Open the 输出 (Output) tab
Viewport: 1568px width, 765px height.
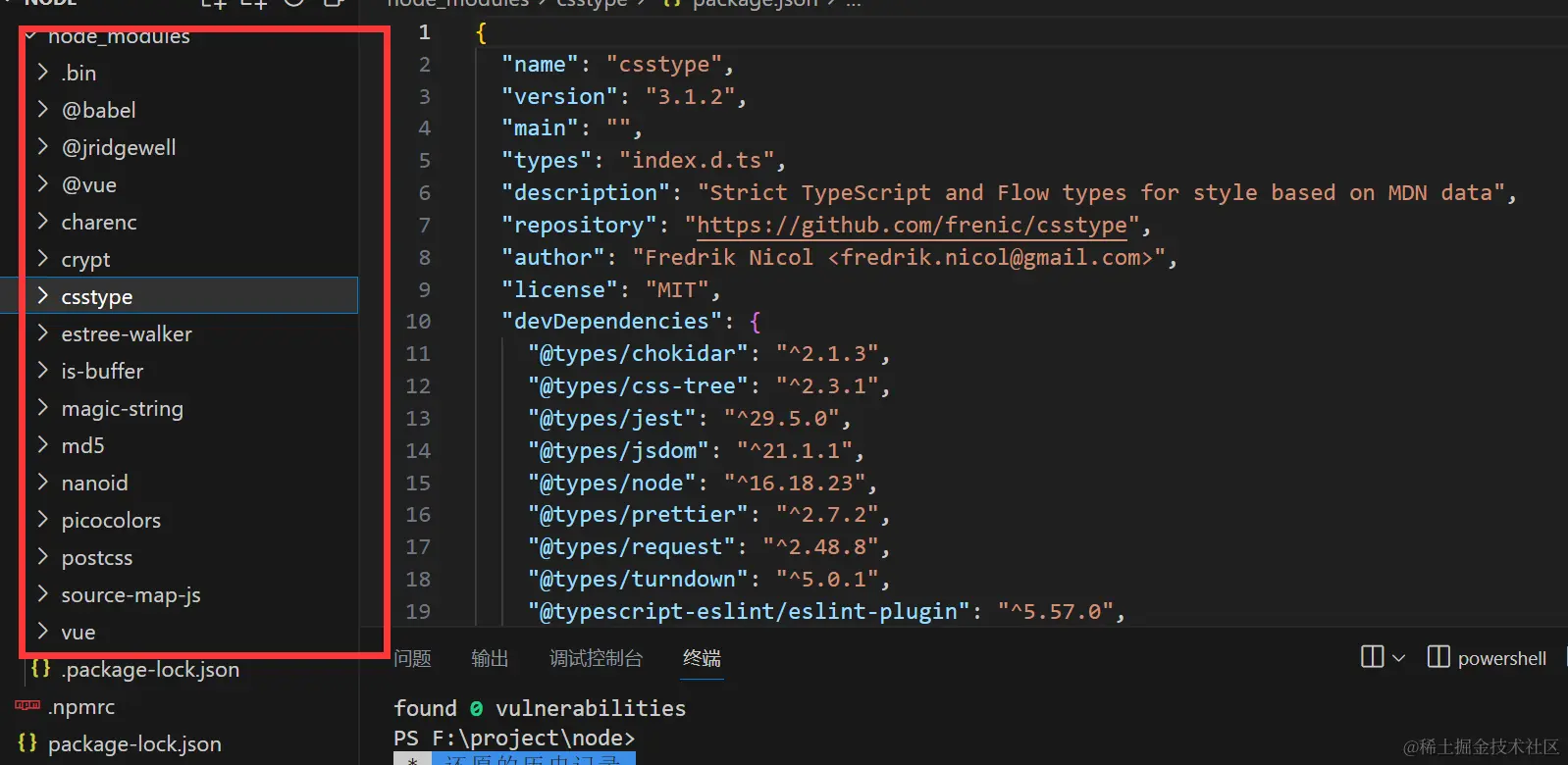click(x=490, y=658)
